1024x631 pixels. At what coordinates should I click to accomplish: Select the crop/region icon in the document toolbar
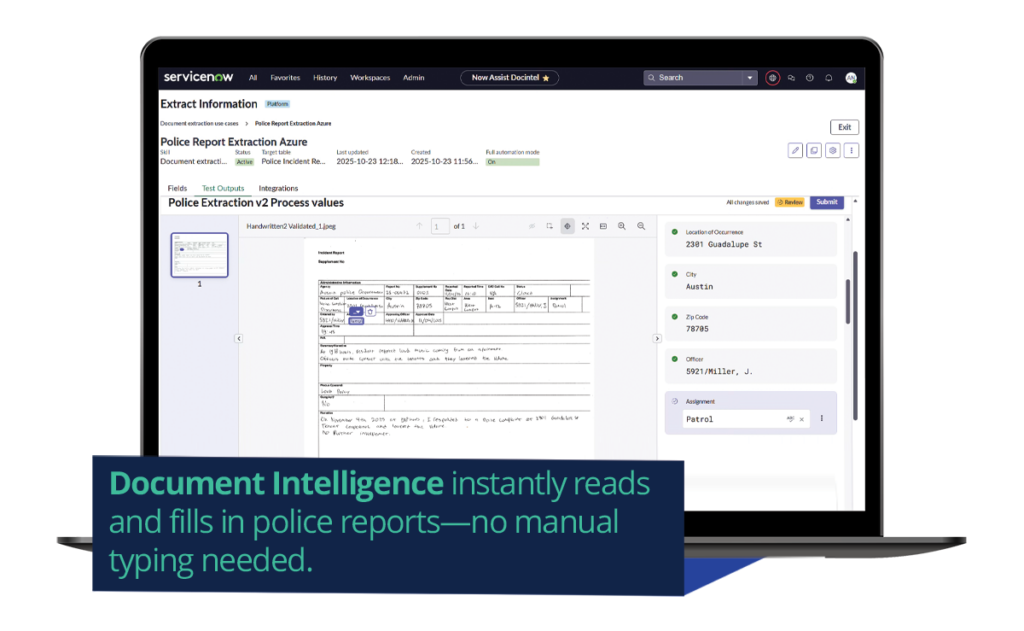tap(549, 227)
